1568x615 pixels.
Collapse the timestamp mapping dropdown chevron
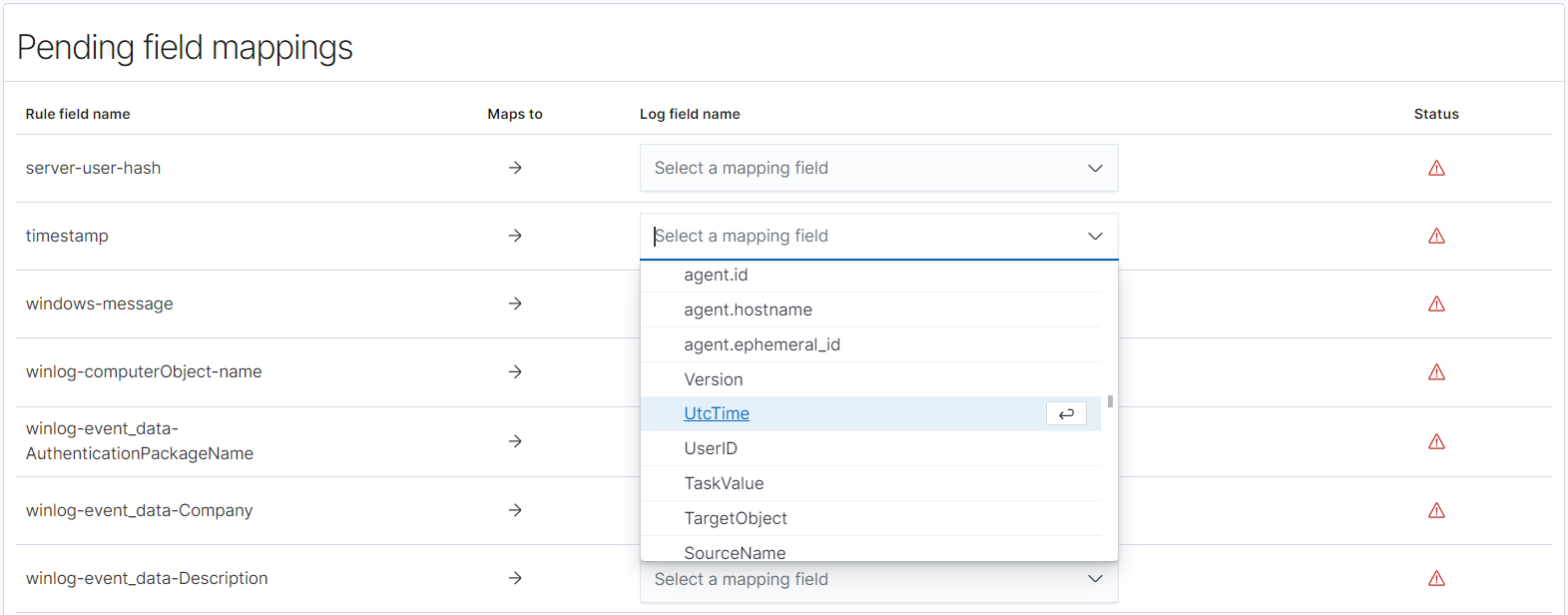(x=1095, y=237)
